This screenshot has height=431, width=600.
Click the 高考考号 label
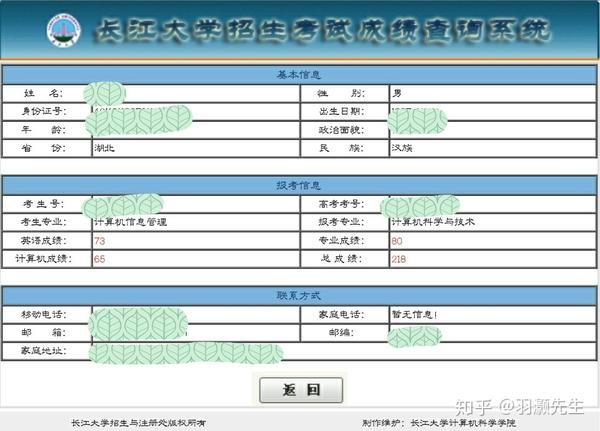[x=341, y=204]
